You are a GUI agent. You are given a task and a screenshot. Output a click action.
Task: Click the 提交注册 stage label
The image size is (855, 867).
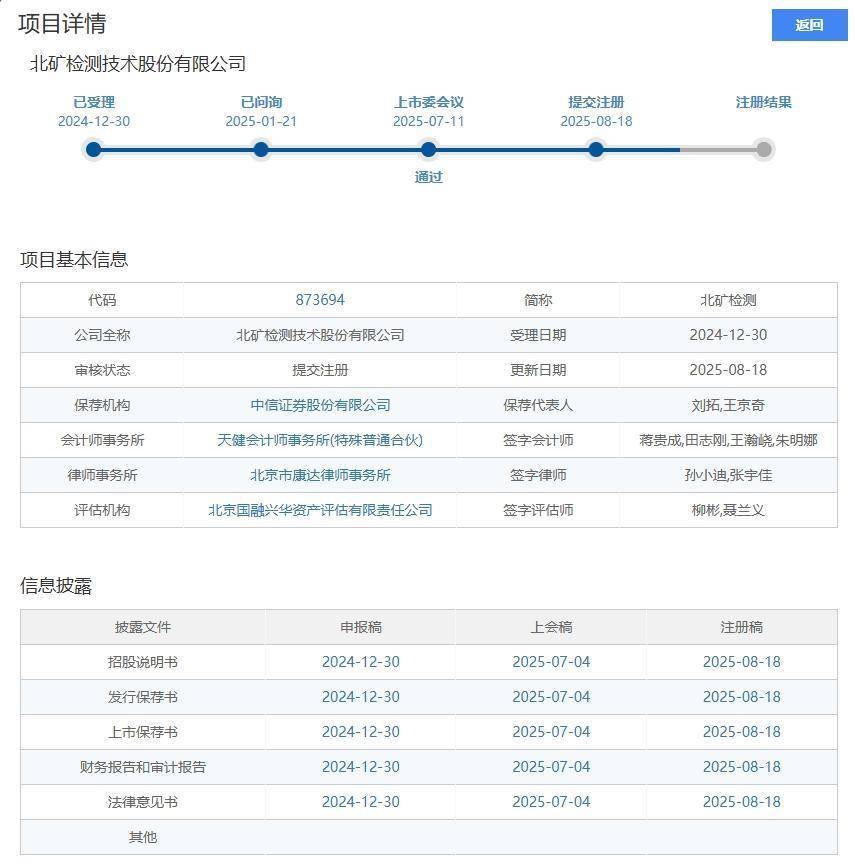(x=596, y=102)
